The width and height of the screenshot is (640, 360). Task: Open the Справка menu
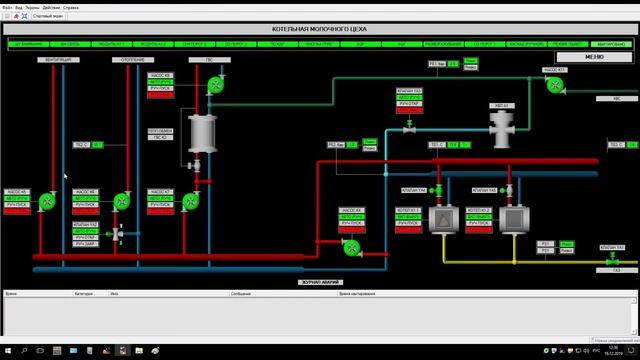pyautogui.click(x=71, y=7)
